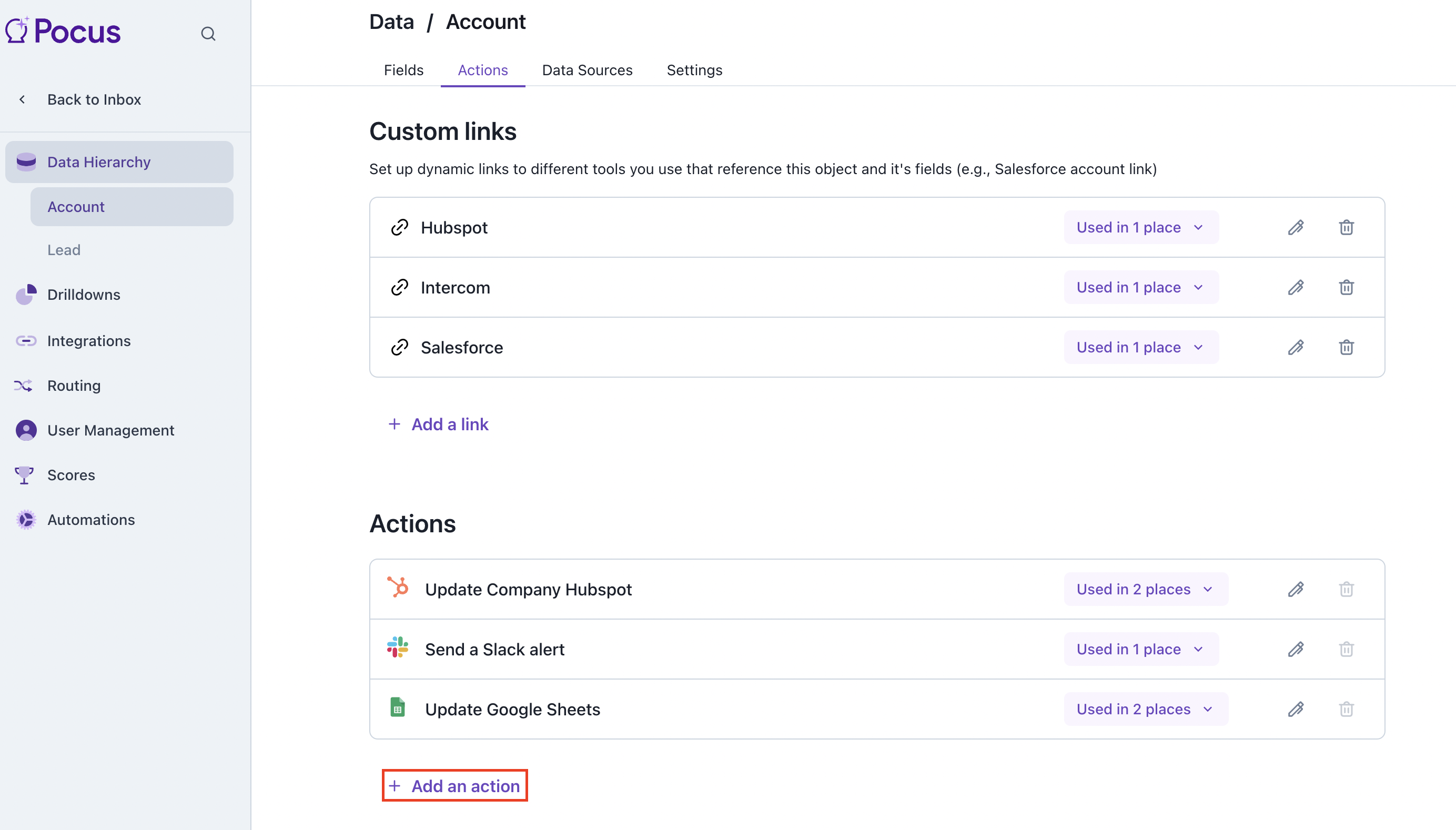Delete the Salesforce custom link

point(1346,347)
